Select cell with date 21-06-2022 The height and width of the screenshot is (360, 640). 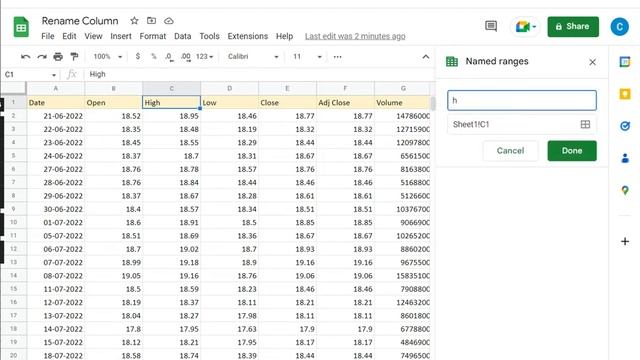(56, 116)
